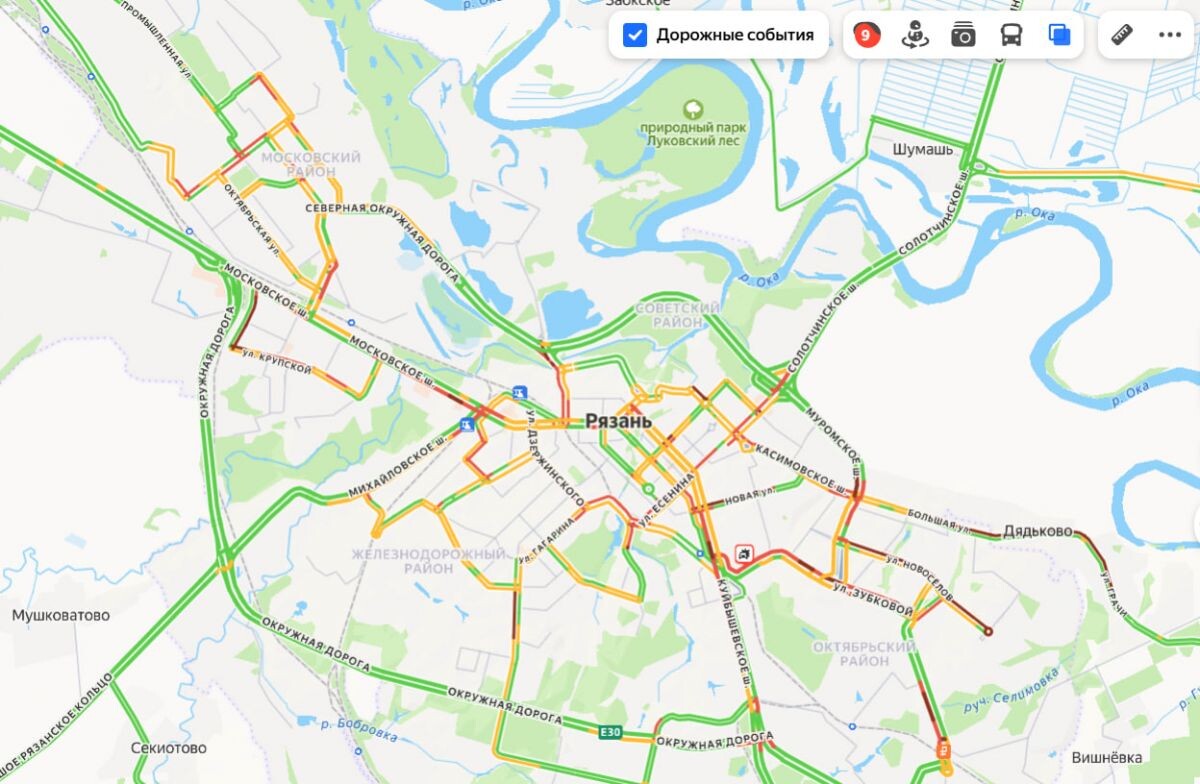Uncheck the Дорожные события checkbox
The height and width of the screenshot is (784, 1200).
click(x=634, y=35)
